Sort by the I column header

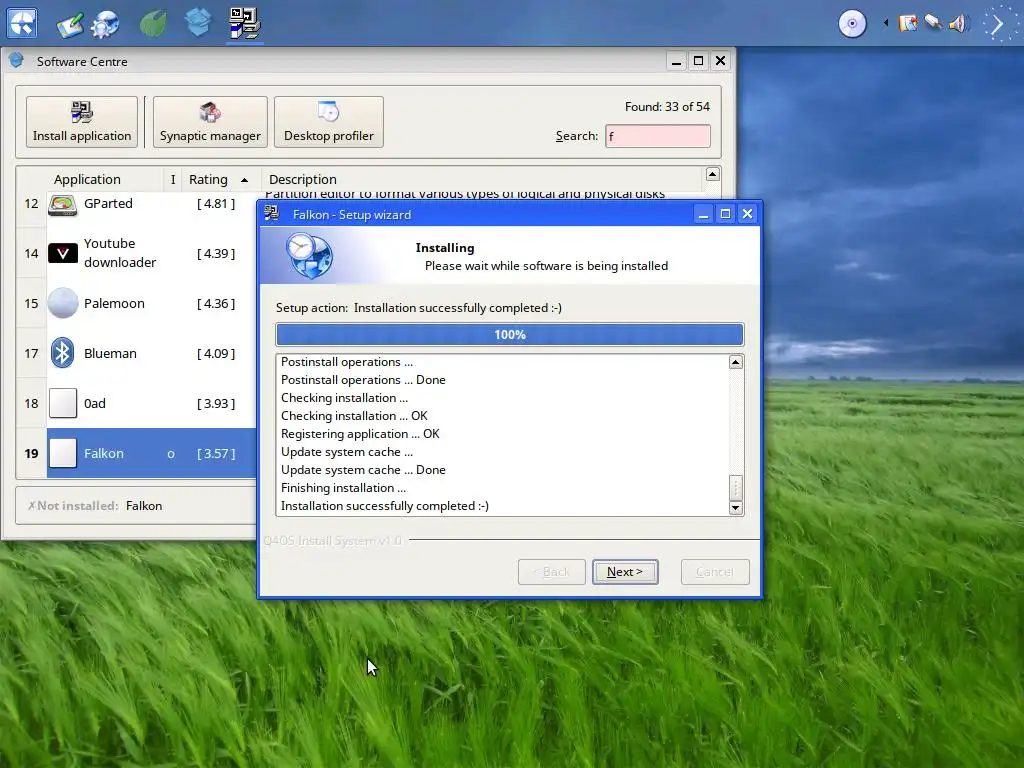click(x=173, y=179)
